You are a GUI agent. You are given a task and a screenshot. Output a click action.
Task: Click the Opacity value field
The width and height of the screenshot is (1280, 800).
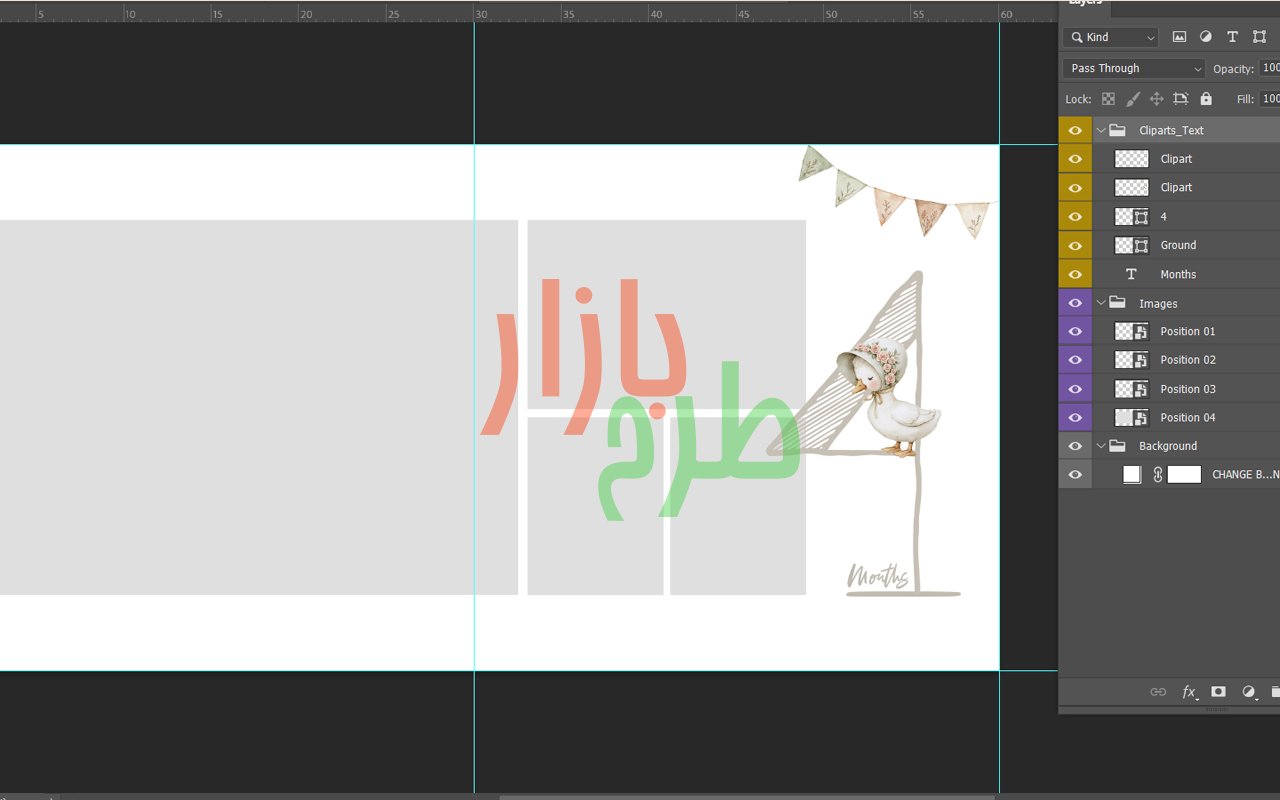point(1269,68)
